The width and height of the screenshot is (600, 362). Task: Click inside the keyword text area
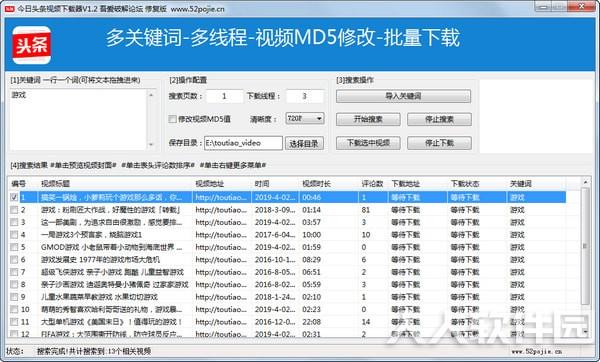[x=78, y=119]
